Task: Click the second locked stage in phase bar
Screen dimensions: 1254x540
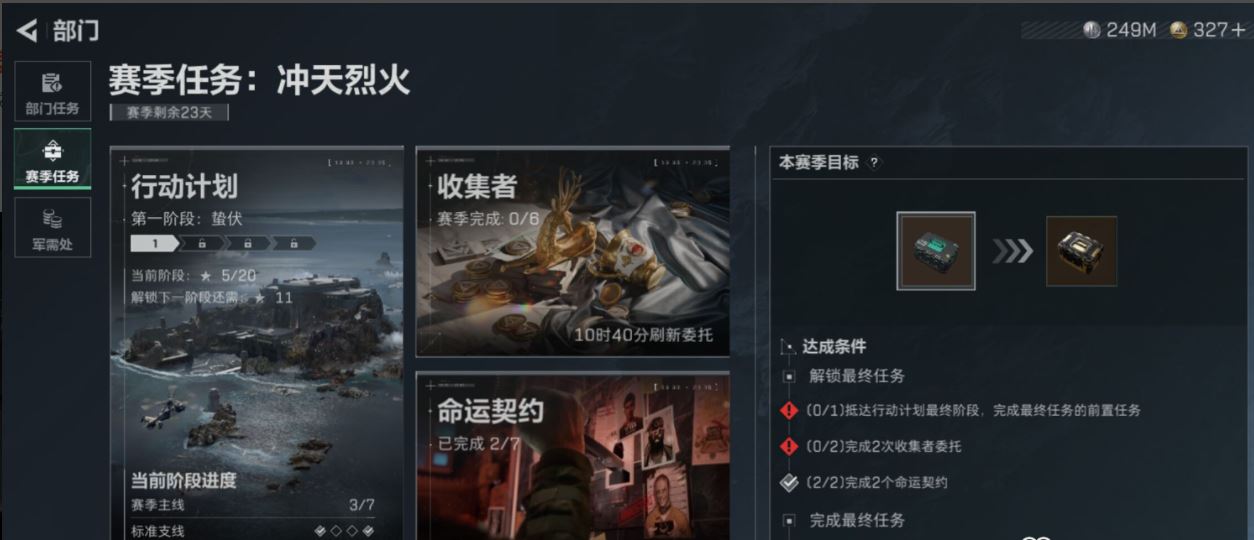Action: tap(247, 243)
